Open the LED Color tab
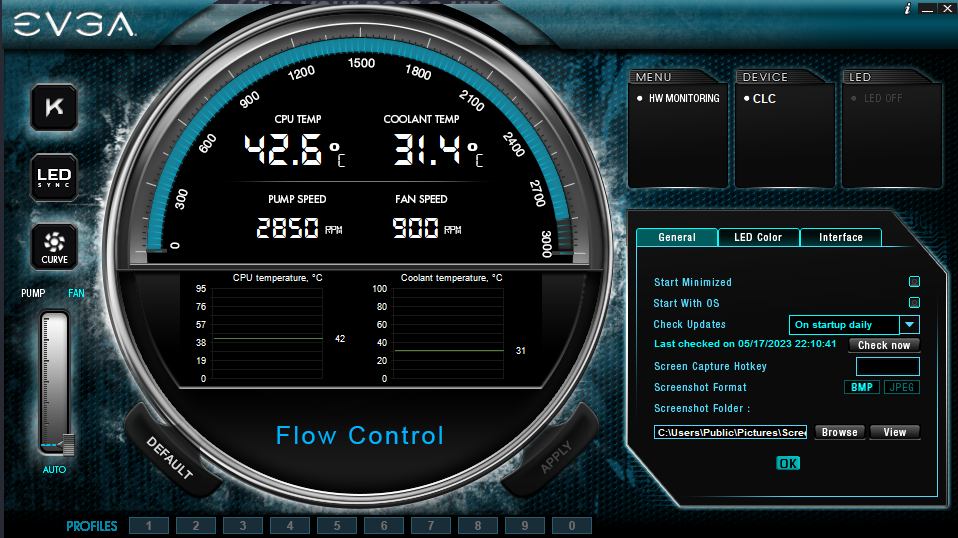 (x=758, y=238)
